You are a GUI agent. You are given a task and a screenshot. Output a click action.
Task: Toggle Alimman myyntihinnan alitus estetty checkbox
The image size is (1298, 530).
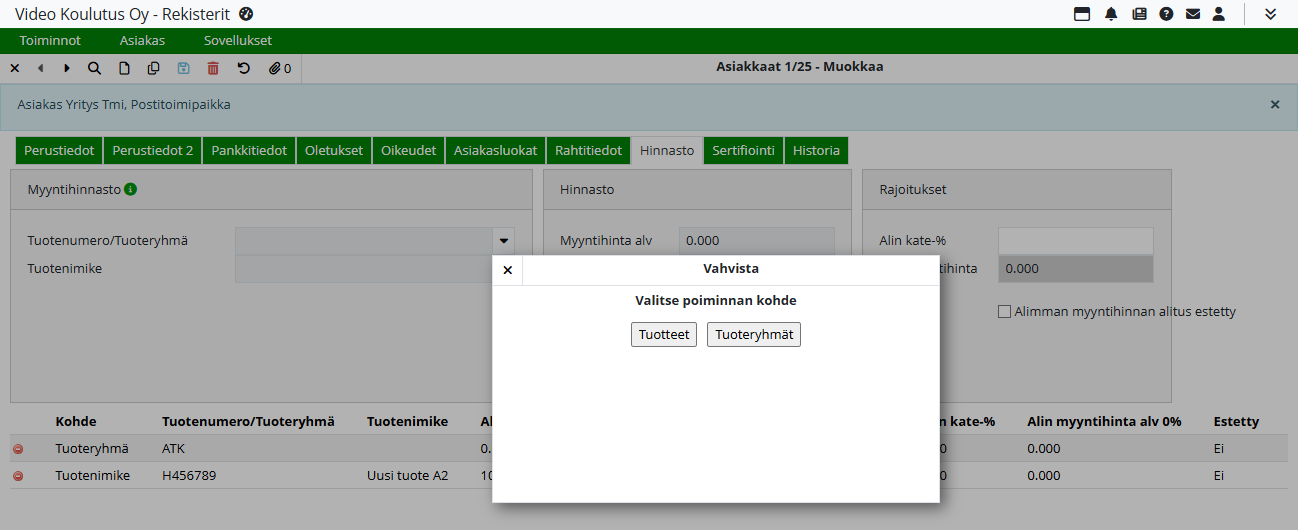click(x=1005, y=312)
